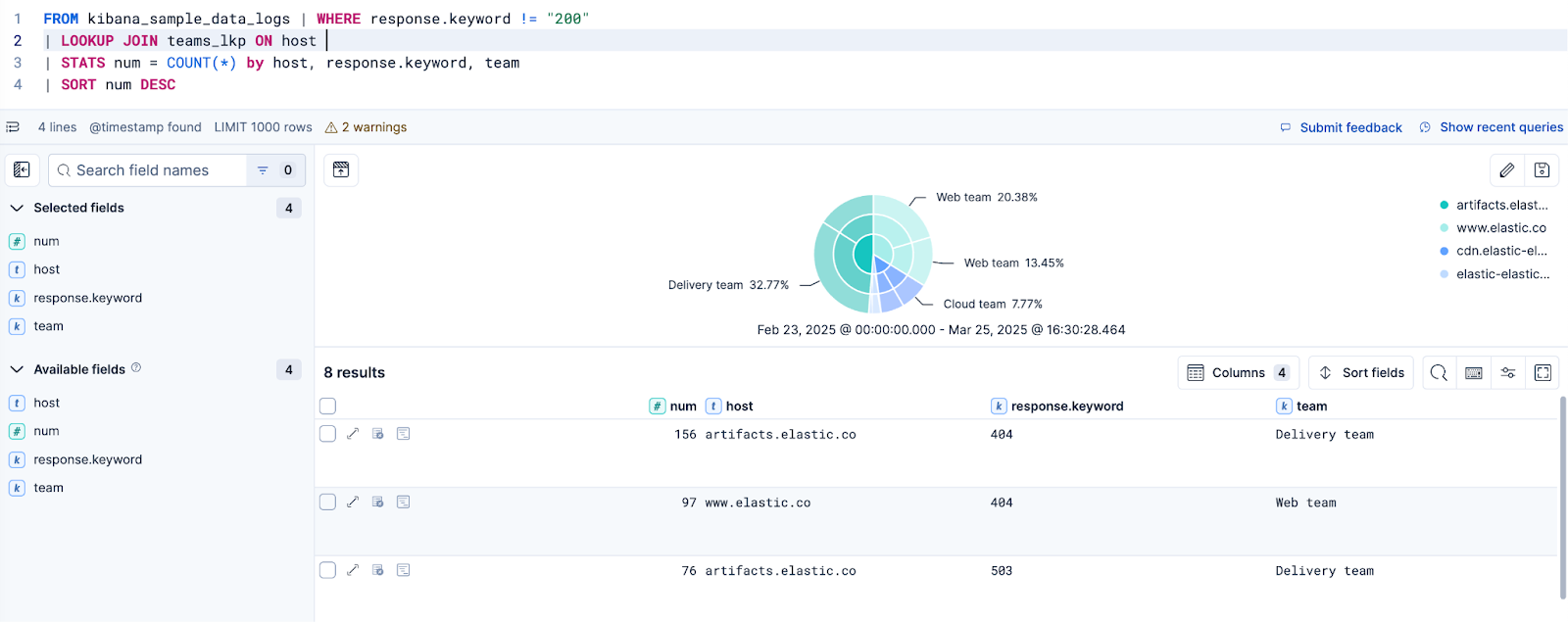
Task: Check the row with num 156
Action: (x=328, y=434)
